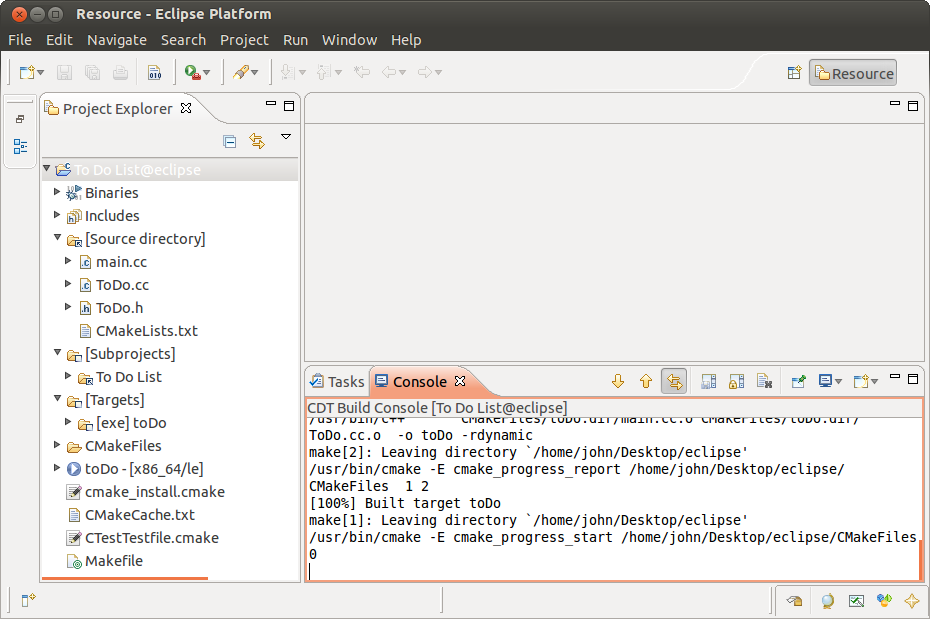Select ToDo.h header file

pos(119,308)
